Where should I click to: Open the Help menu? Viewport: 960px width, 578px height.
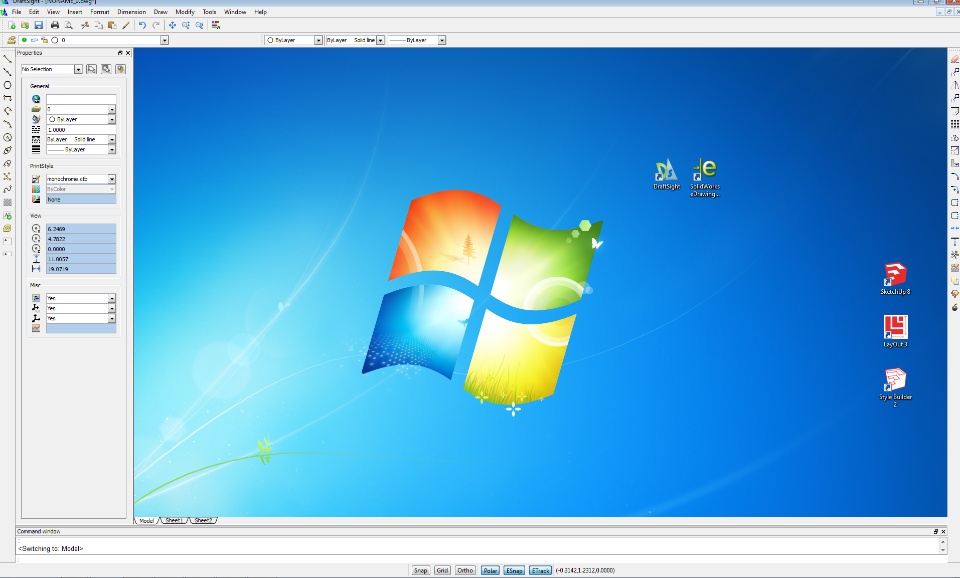click(x=260, y=12)
